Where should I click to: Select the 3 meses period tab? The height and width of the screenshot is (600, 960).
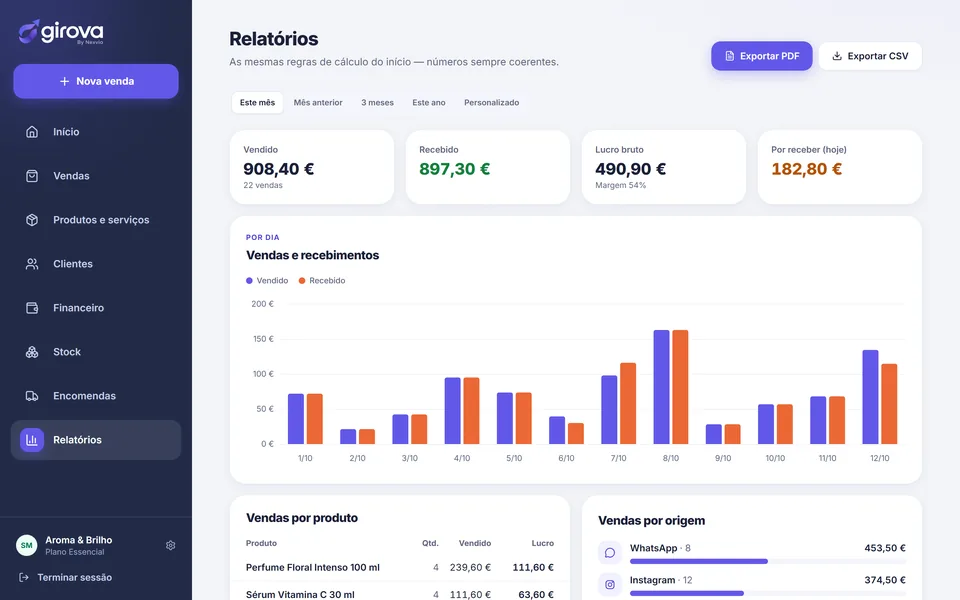377,102
